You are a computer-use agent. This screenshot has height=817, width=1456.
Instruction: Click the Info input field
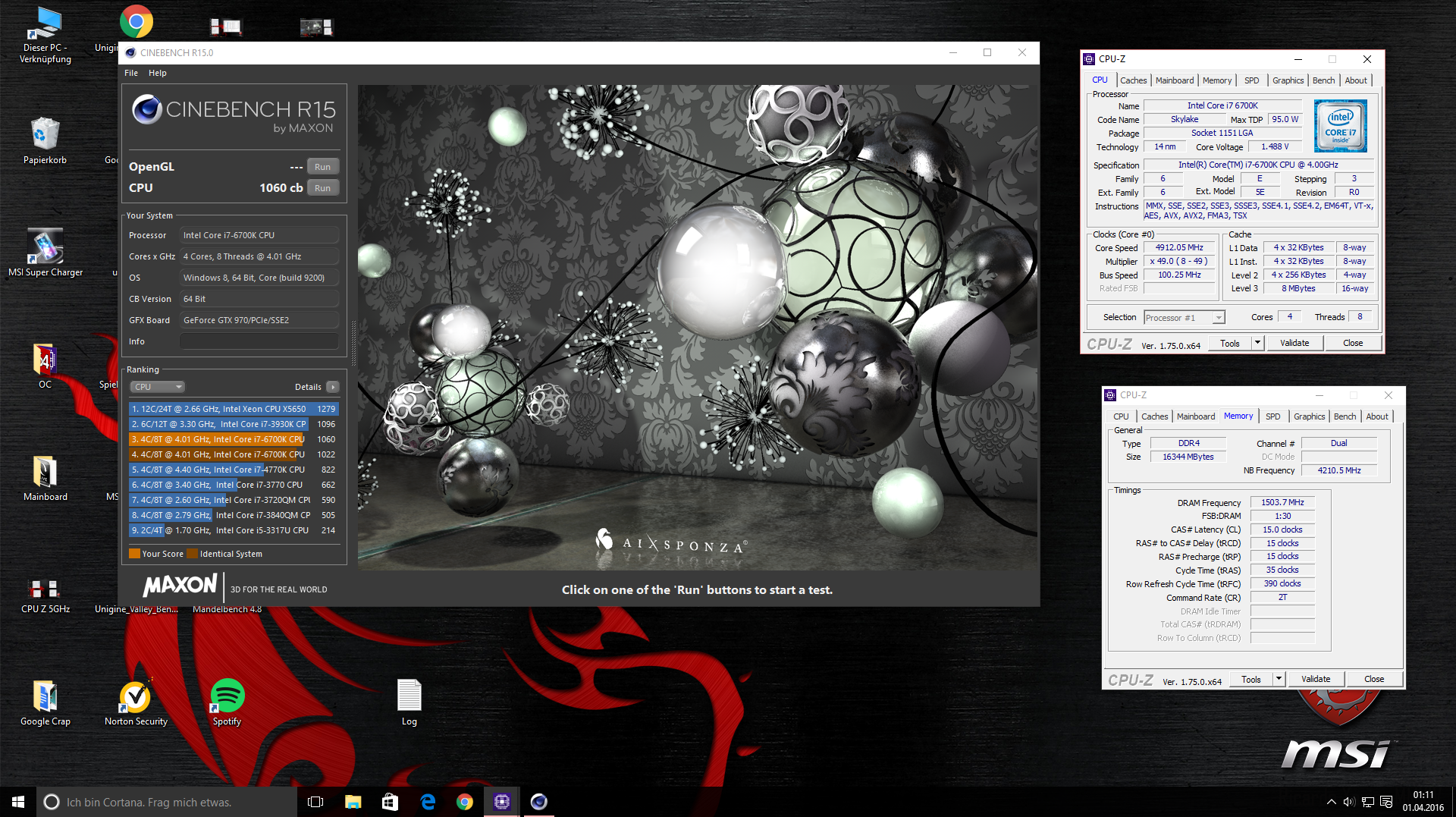[x=259, y=341]
